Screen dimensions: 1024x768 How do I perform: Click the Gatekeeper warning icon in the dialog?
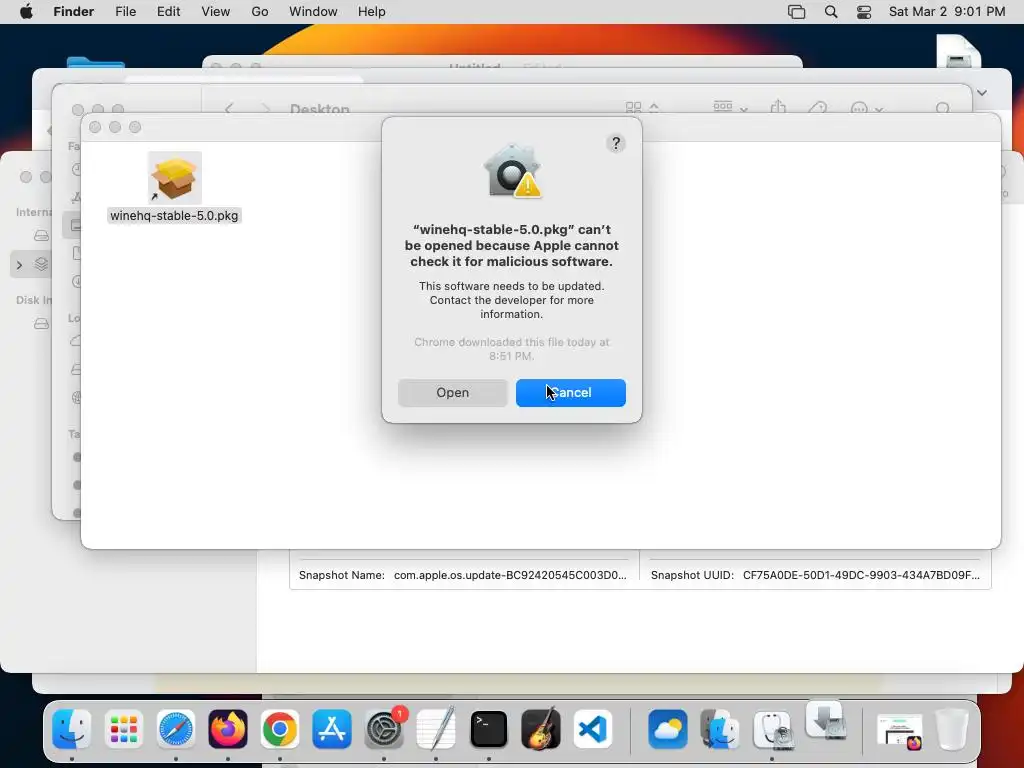512,171
